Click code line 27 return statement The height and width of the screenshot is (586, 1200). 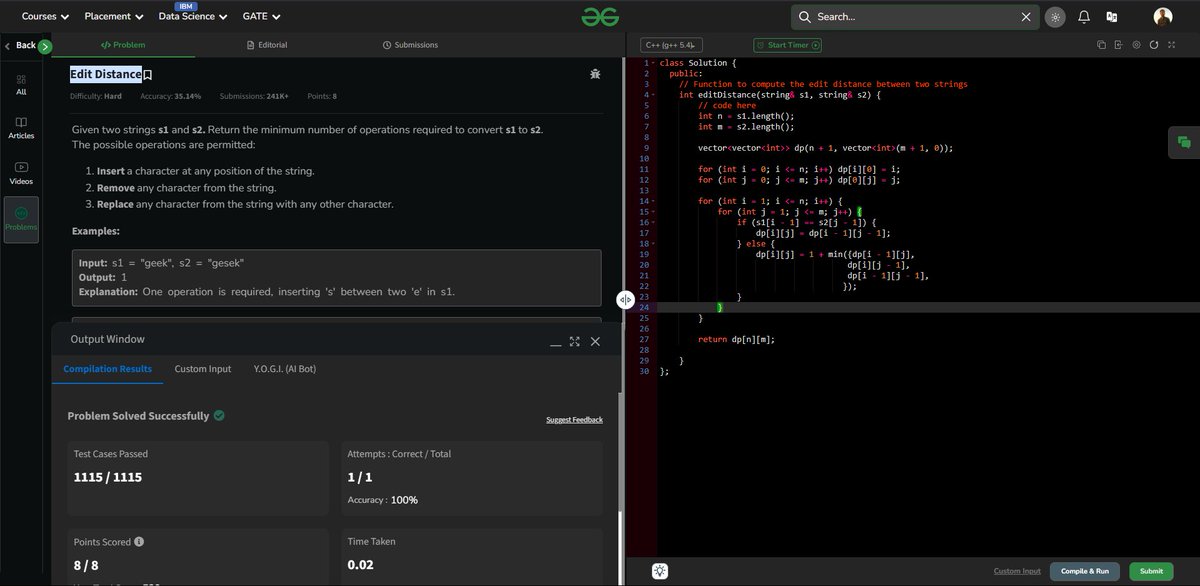[736, 339]
